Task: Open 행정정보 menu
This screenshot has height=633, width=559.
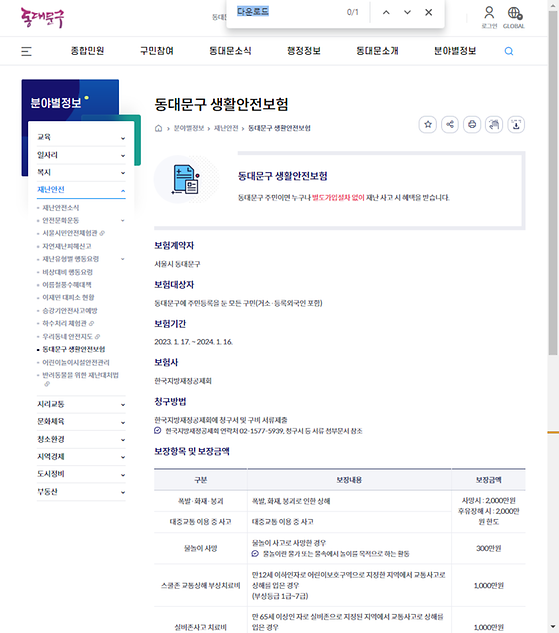Action: point(304,51)
